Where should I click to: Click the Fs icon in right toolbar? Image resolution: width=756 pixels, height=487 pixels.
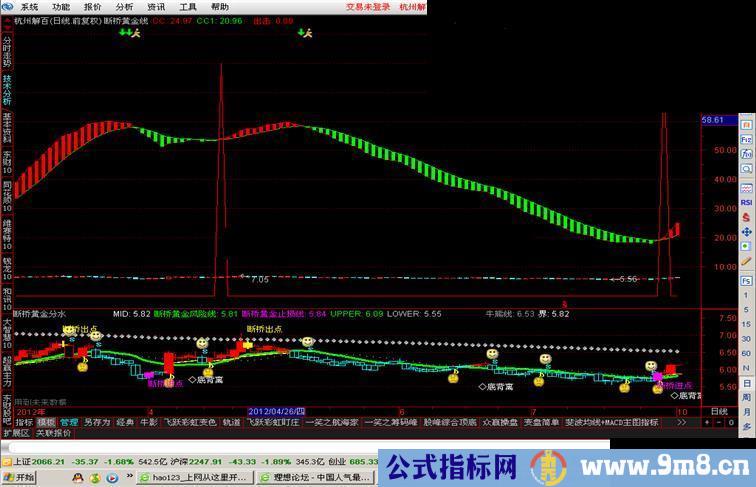746,282
